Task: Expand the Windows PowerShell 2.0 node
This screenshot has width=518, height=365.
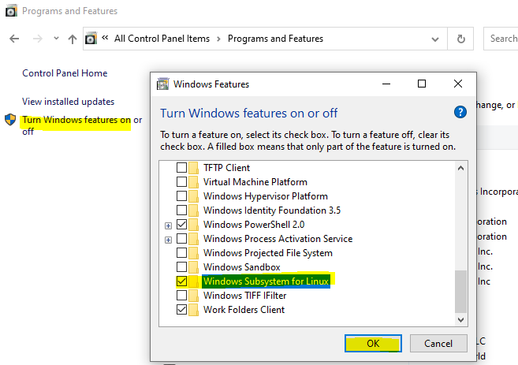Action: [x=168, y=226]
